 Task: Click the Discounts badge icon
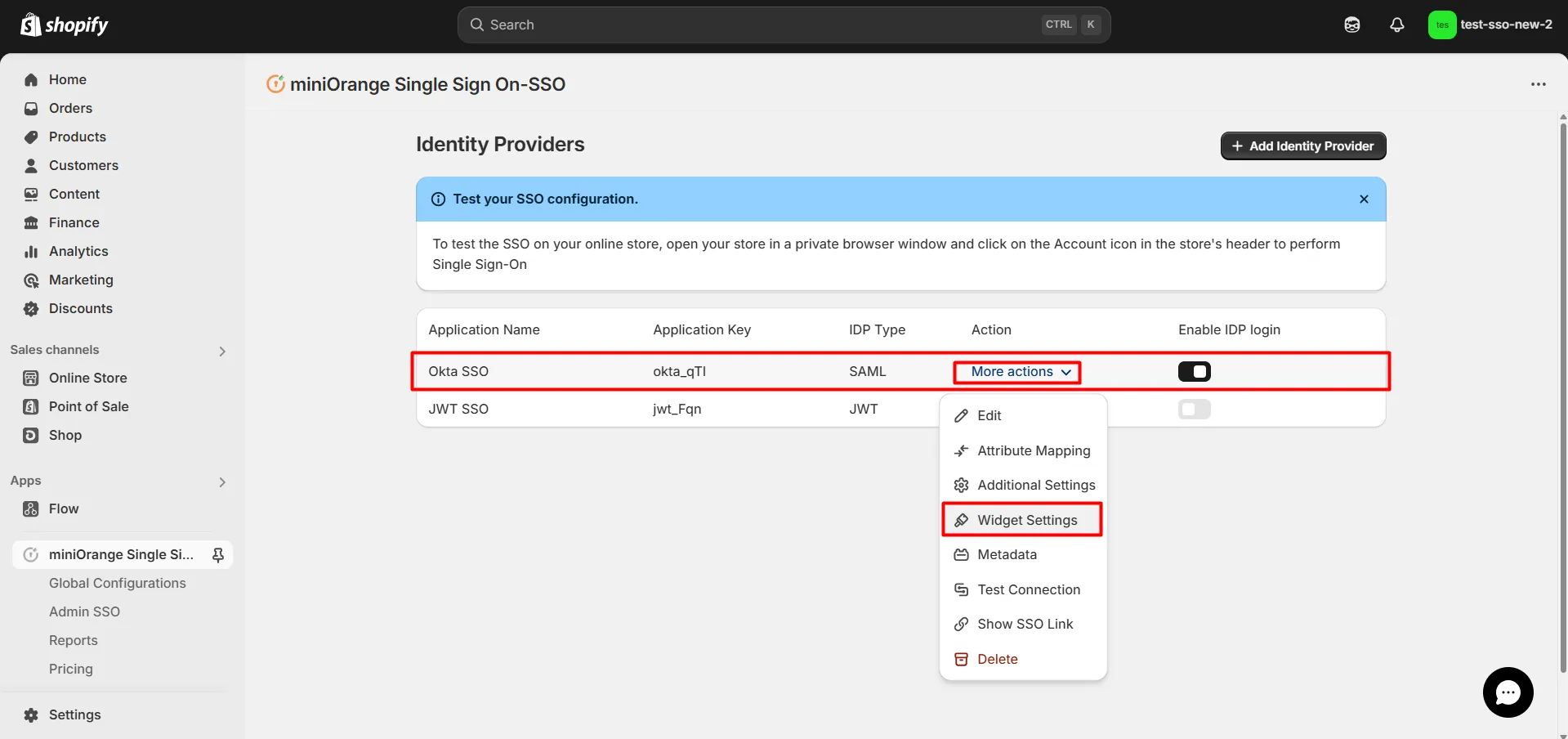point(31,308)
